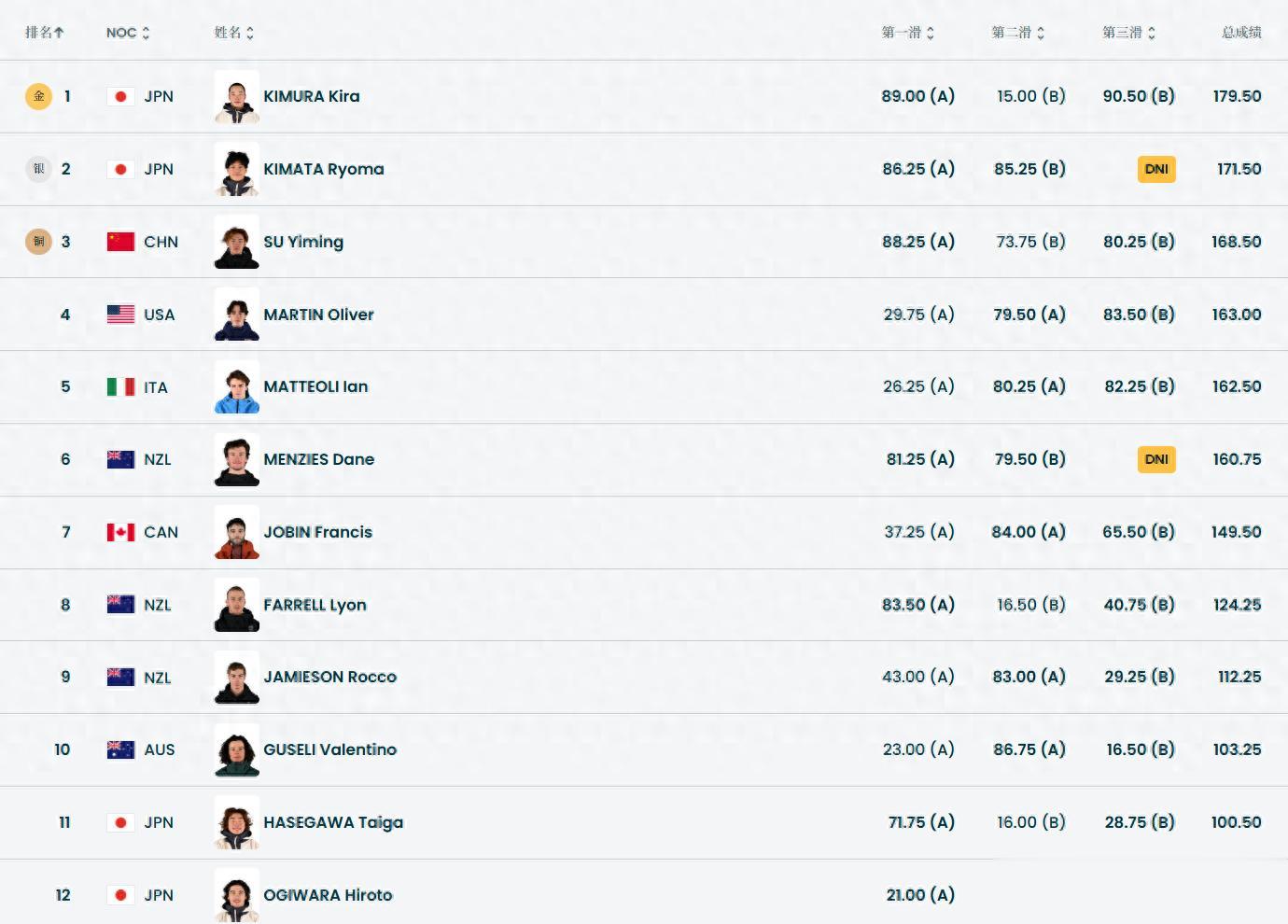Click JOBIN Francis's athlete photo thumbnail
This screenshot has height=924, width=1288.
pyautogui.click(x=237, y=532)
